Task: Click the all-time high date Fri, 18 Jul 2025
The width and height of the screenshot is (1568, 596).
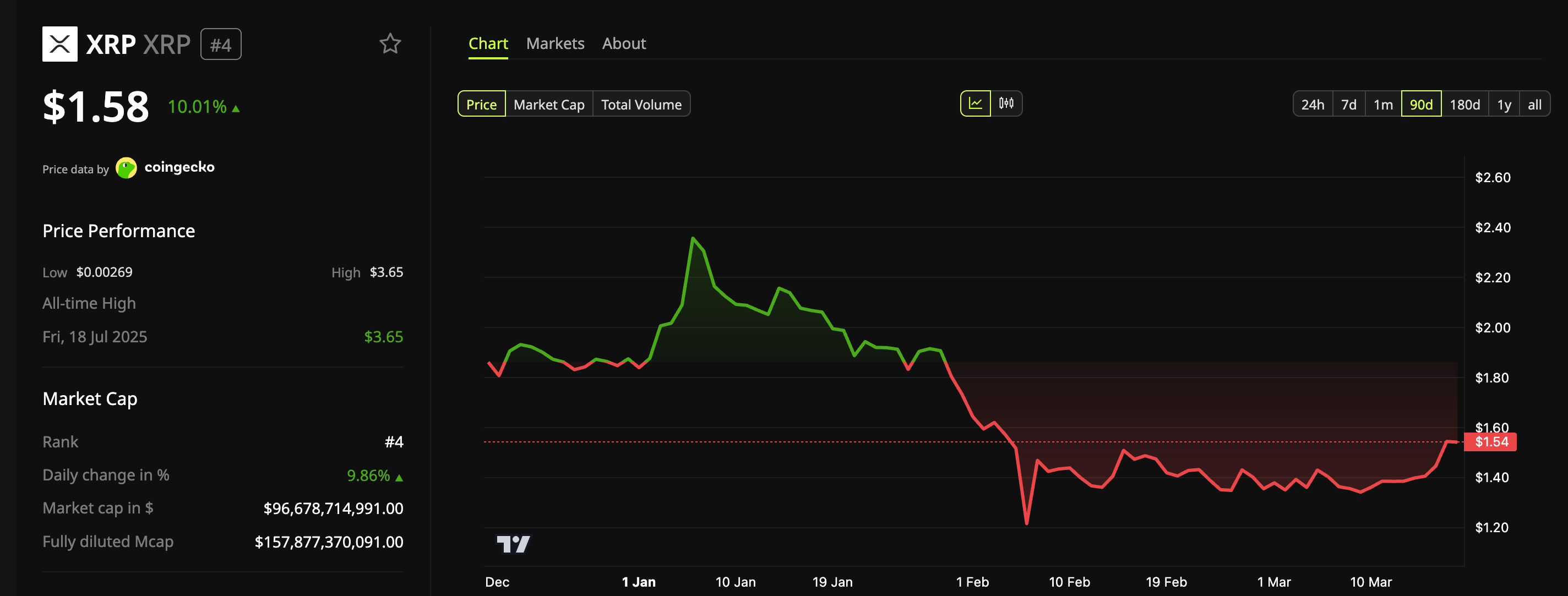Action: 94,336
